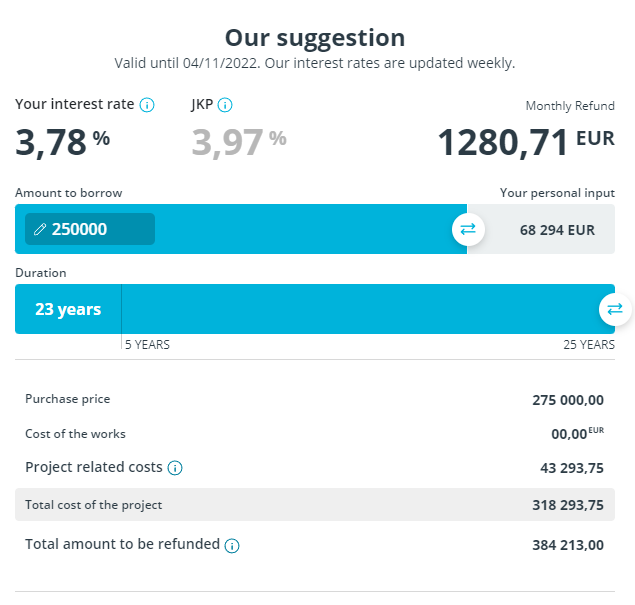Click the blue Amount to borrow bar track
The width and height of the screenshot is (635, 605).
pos(304,229)
